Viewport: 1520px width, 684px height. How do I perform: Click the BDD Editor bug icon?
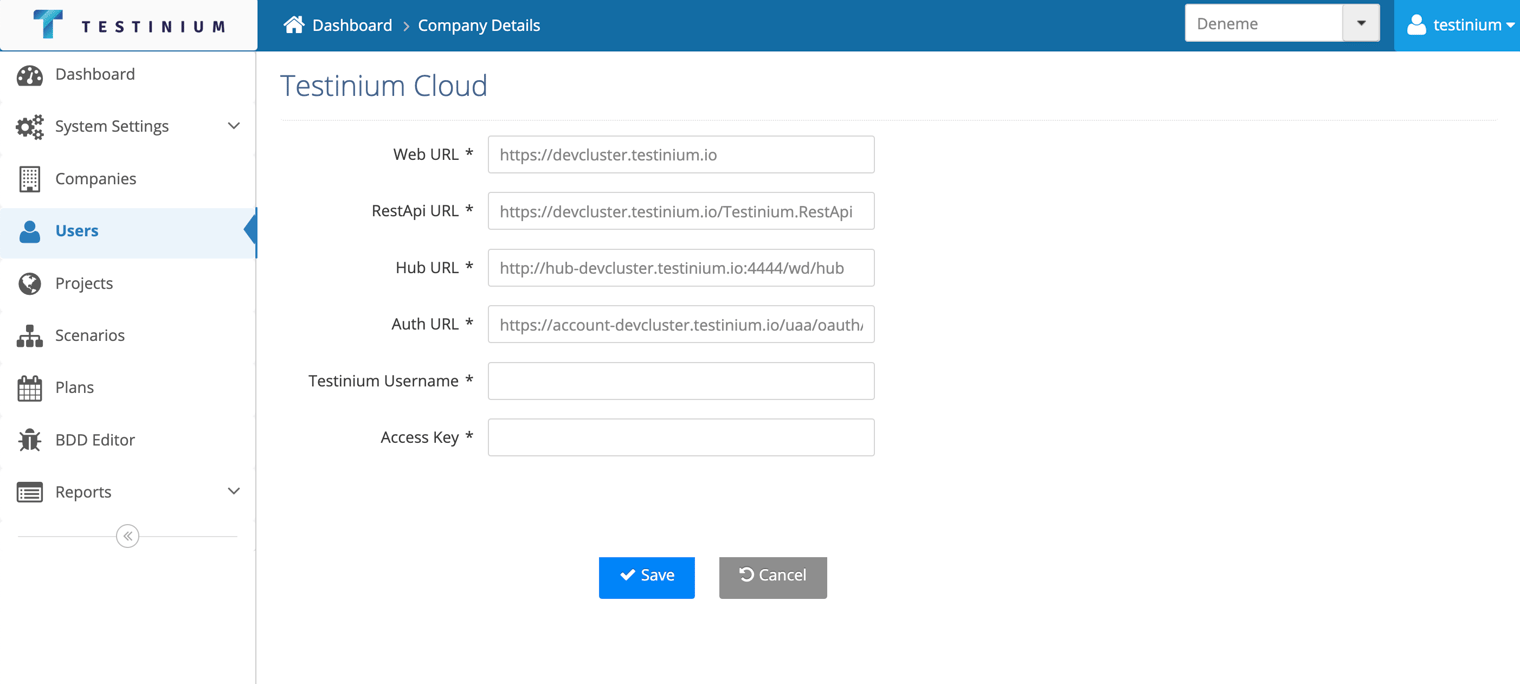coord(30,440)
